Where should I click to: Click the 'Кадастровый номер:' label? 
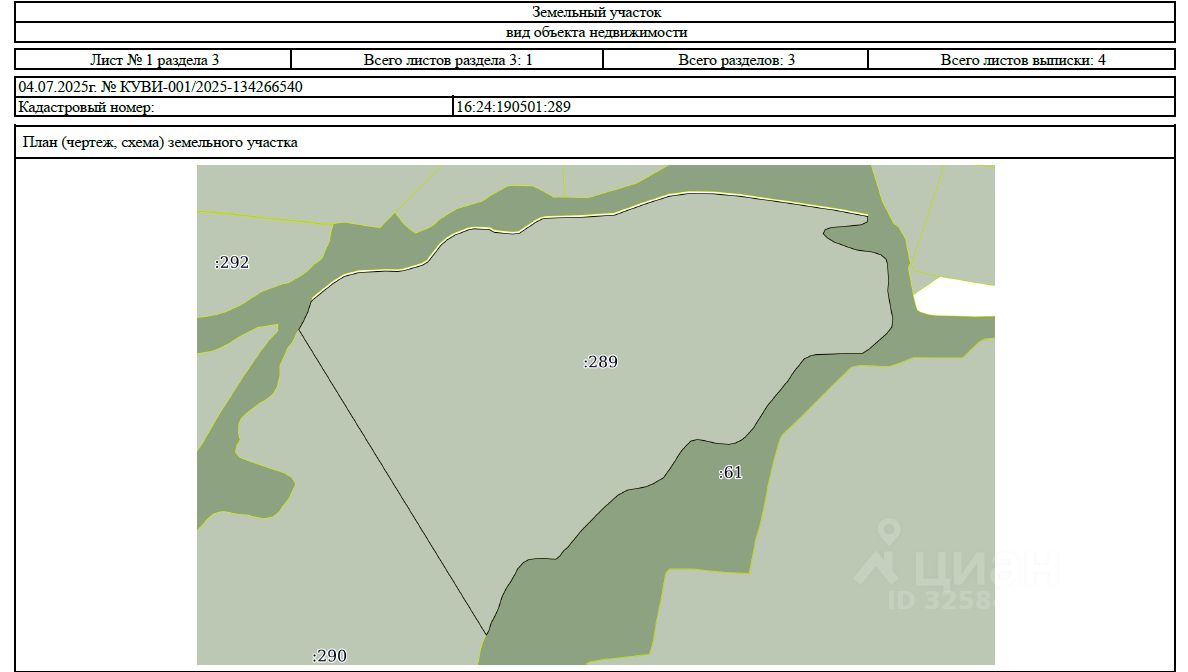click(x=86, y=108)
